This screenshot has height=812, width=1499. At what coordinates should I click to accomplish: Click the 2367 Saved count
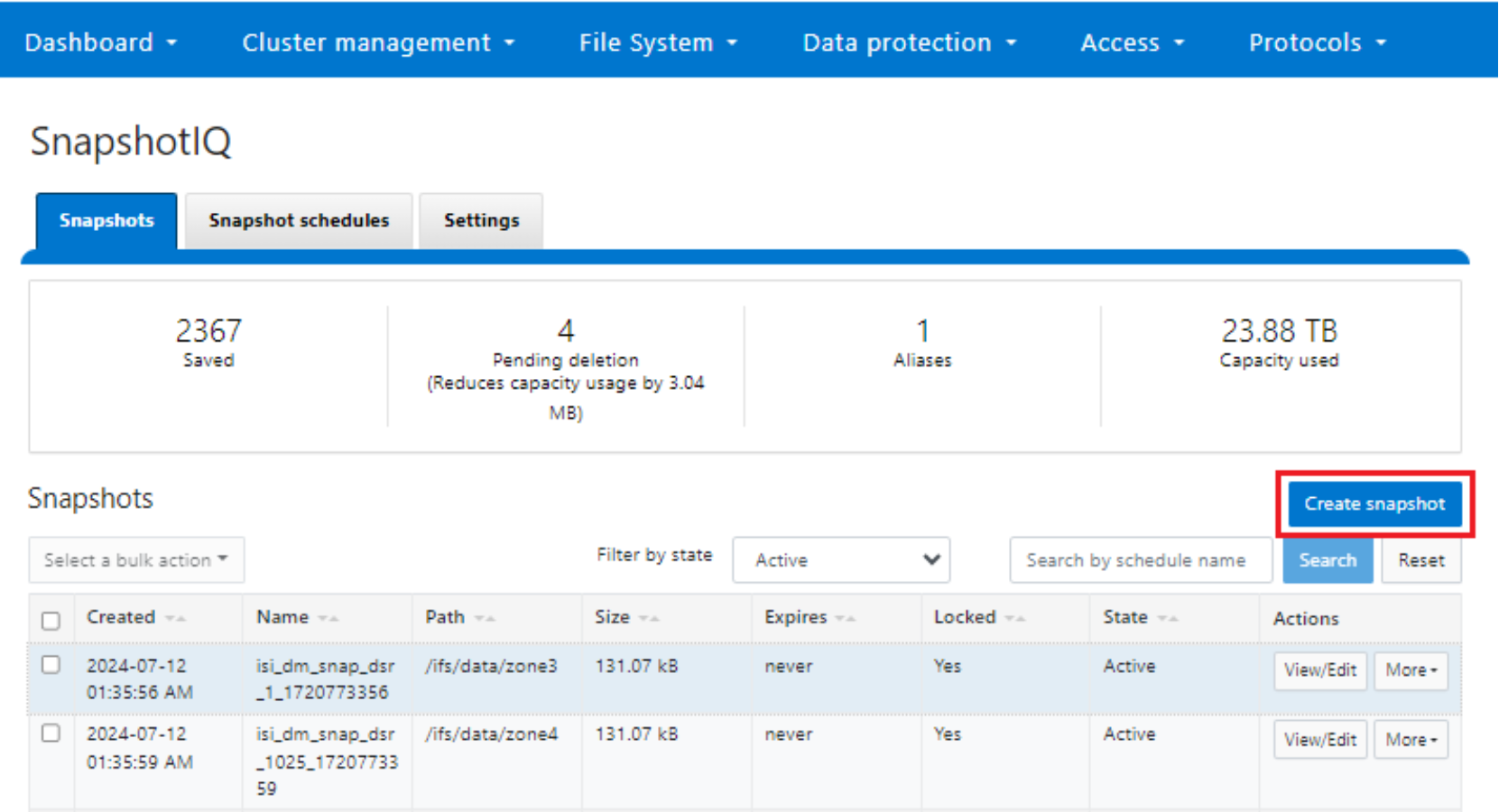pos(208,331)
